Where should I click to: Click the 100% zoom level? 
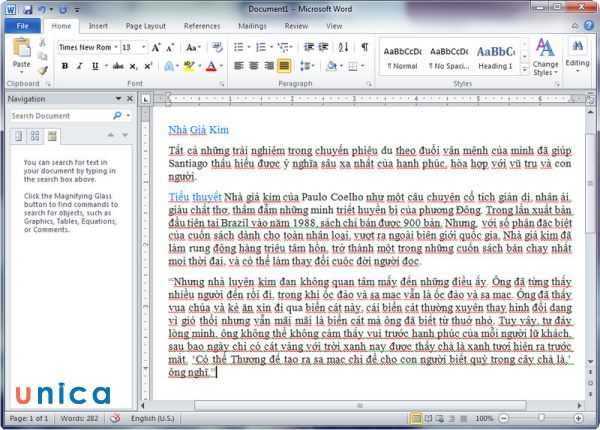484,419
